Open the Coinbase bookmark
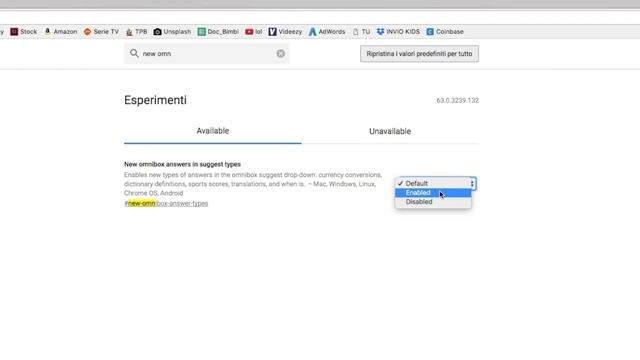 pyautogui.click(x=445, y=31)
